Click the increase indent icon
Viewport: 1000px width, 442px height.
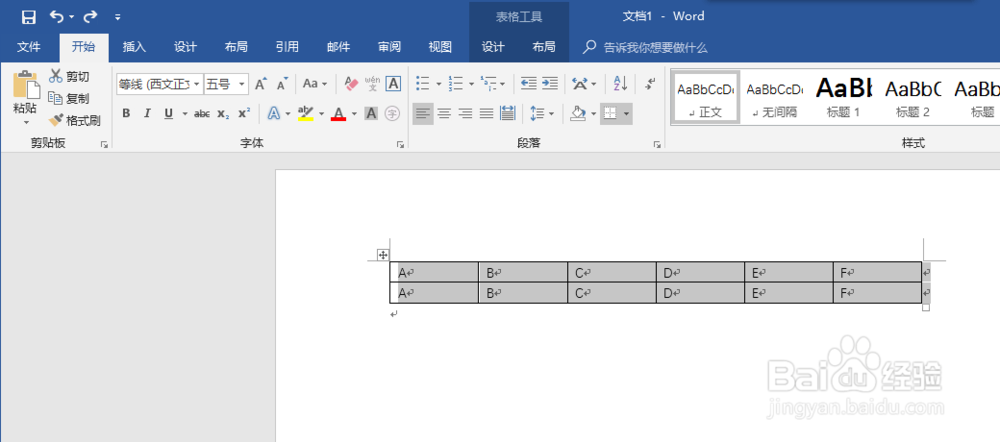click(x=550, y=84)
